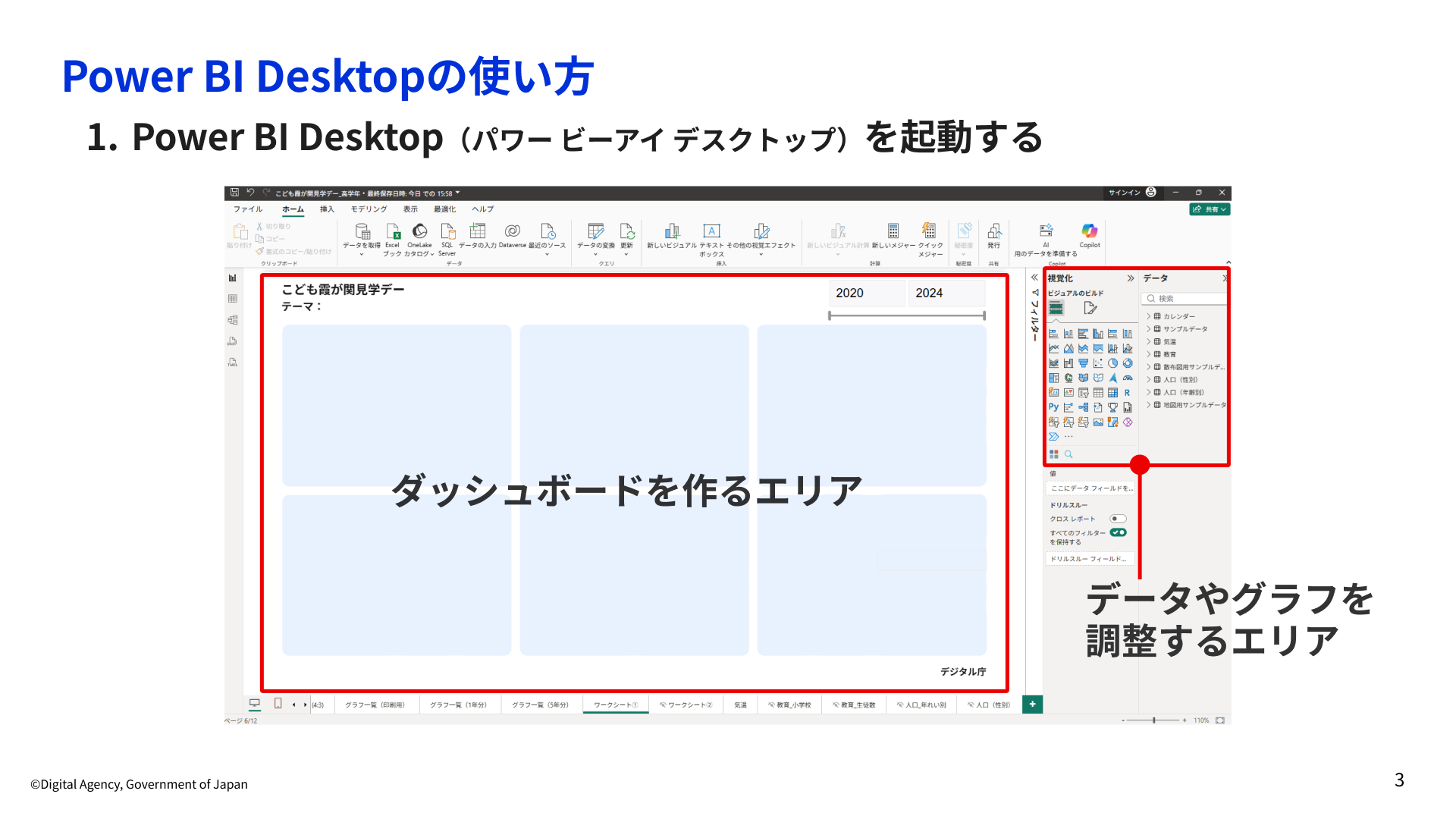Open the ヘルプ ribbon tab
Viewport: 1456px width, 819px height.
[x=483, y=209]
